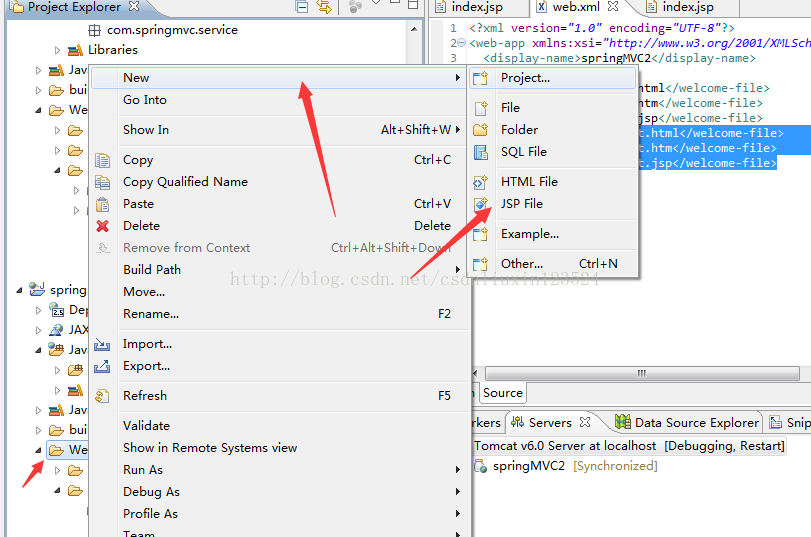
Task: Click the new Project icon in submenu
Action: click(x=480, y=78)
